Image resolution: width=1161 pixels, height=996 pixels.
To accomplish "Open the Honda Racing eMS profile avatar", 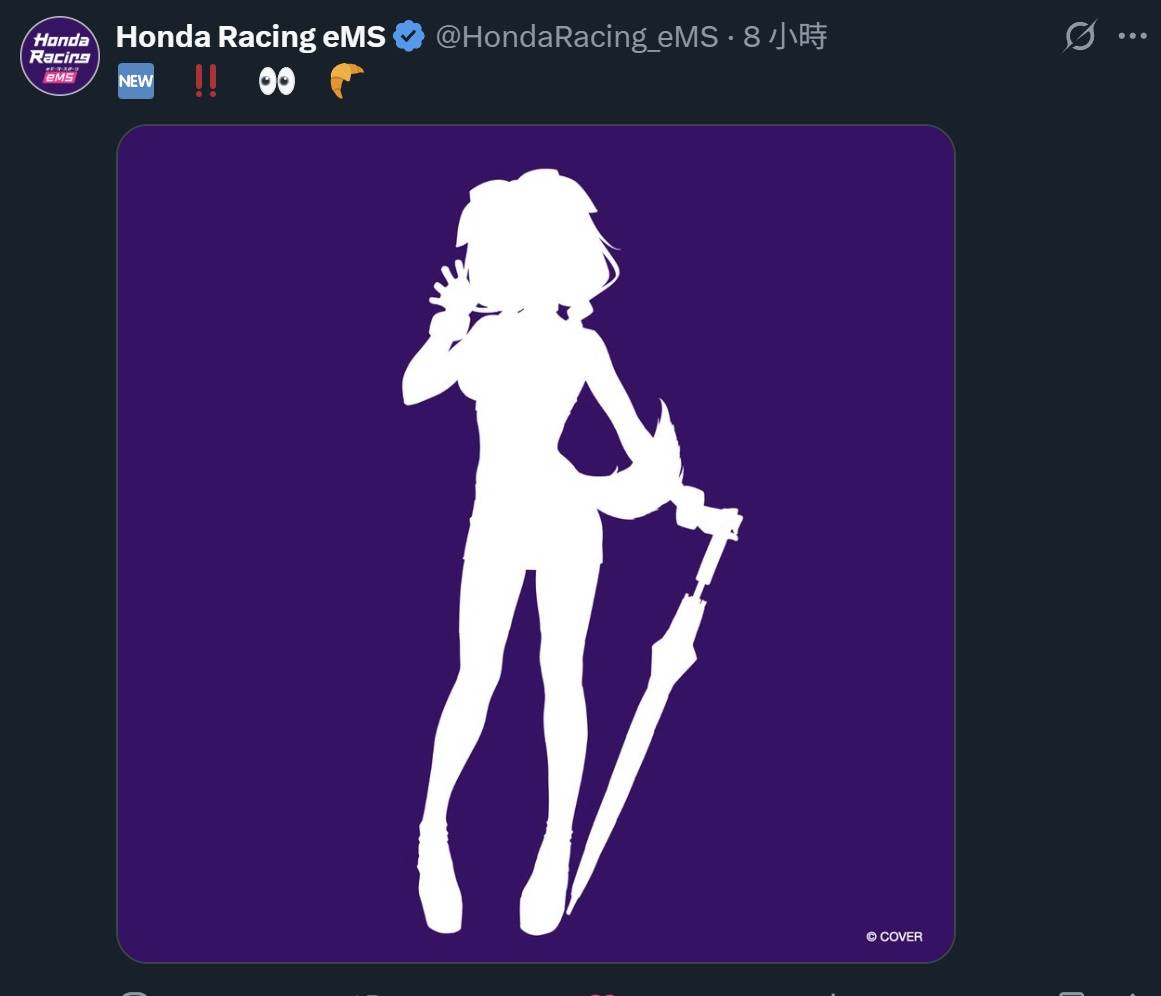I will click(60, 57).
